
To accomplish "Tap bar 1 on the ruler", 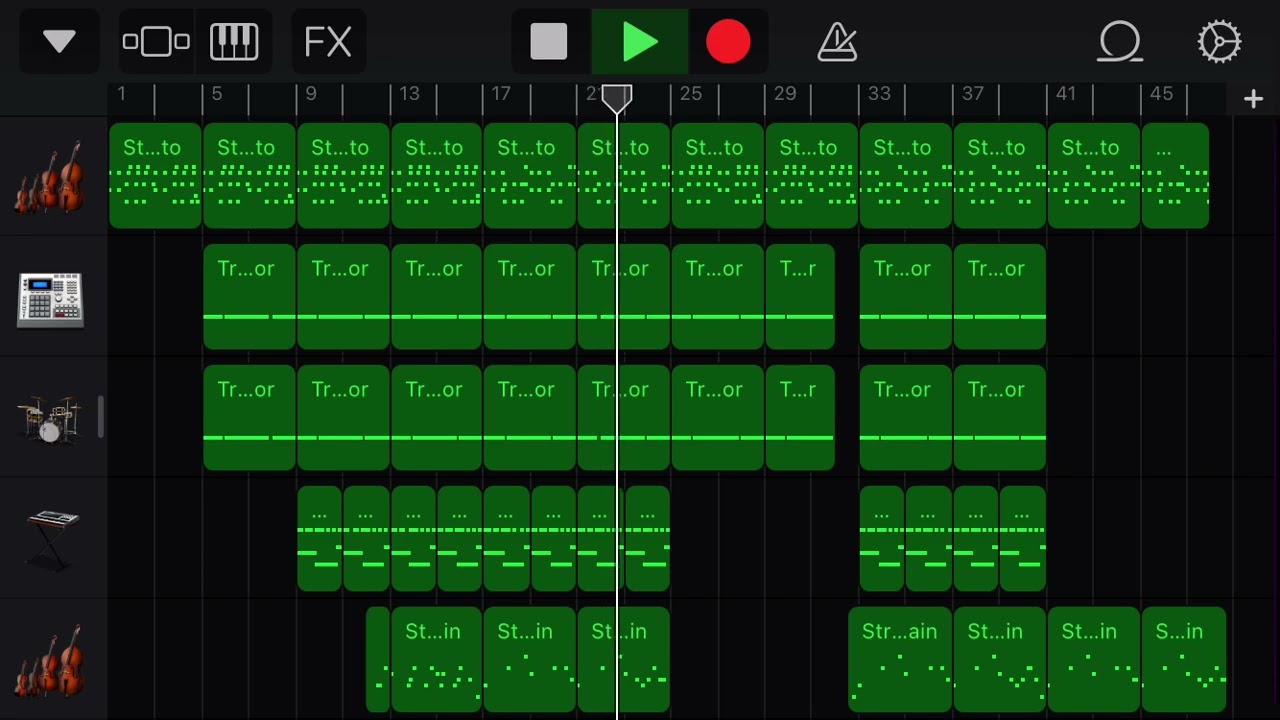I will [121, 94].
